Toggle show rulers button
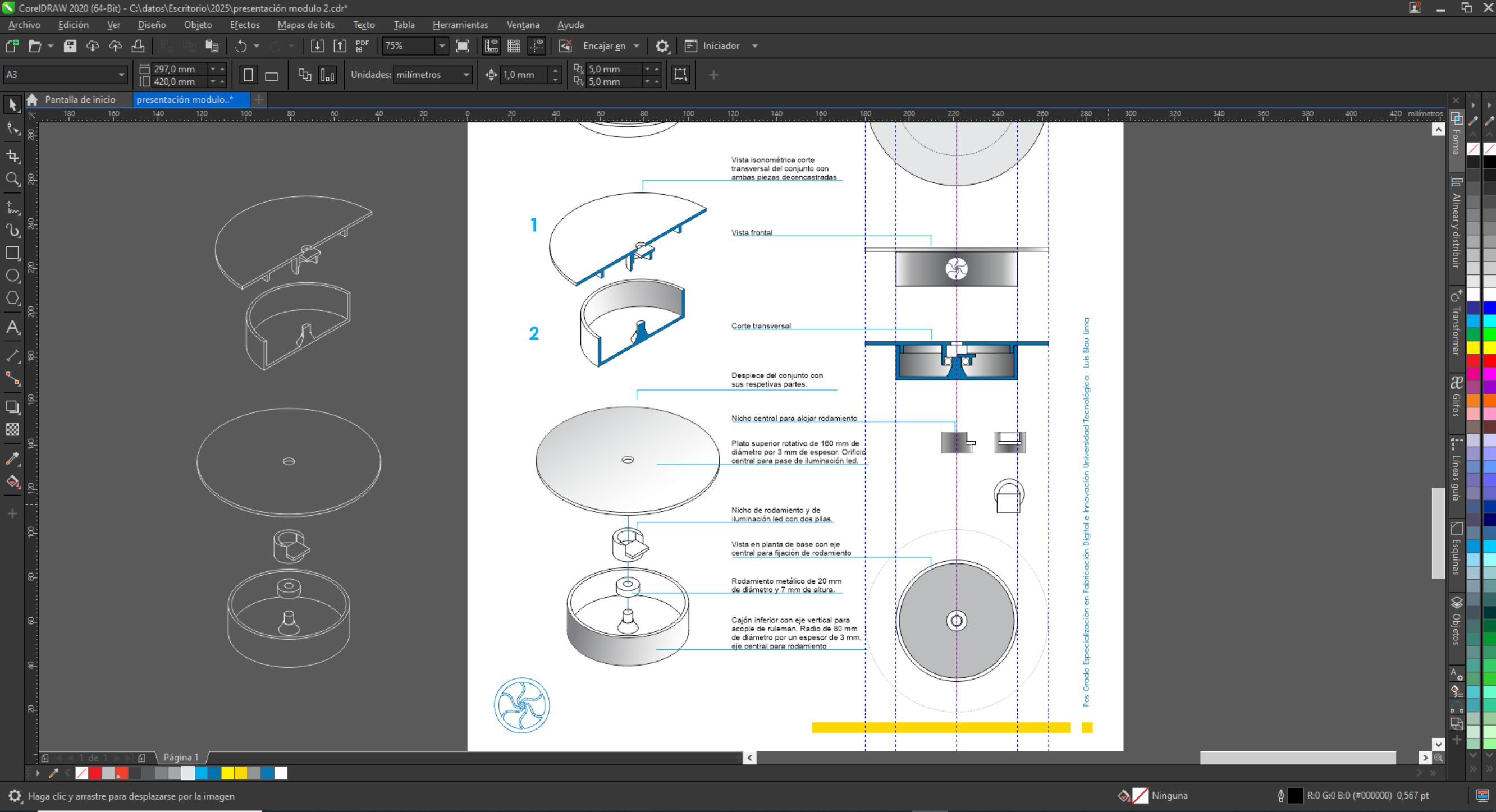 (x=491, y=46)
